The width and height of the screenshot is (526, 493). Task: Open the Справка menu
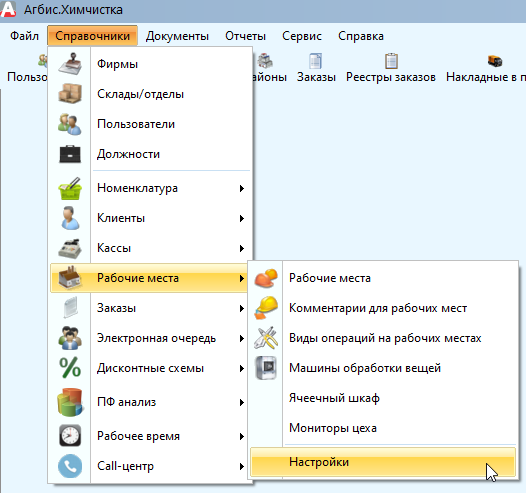click(x=361, y=36)
